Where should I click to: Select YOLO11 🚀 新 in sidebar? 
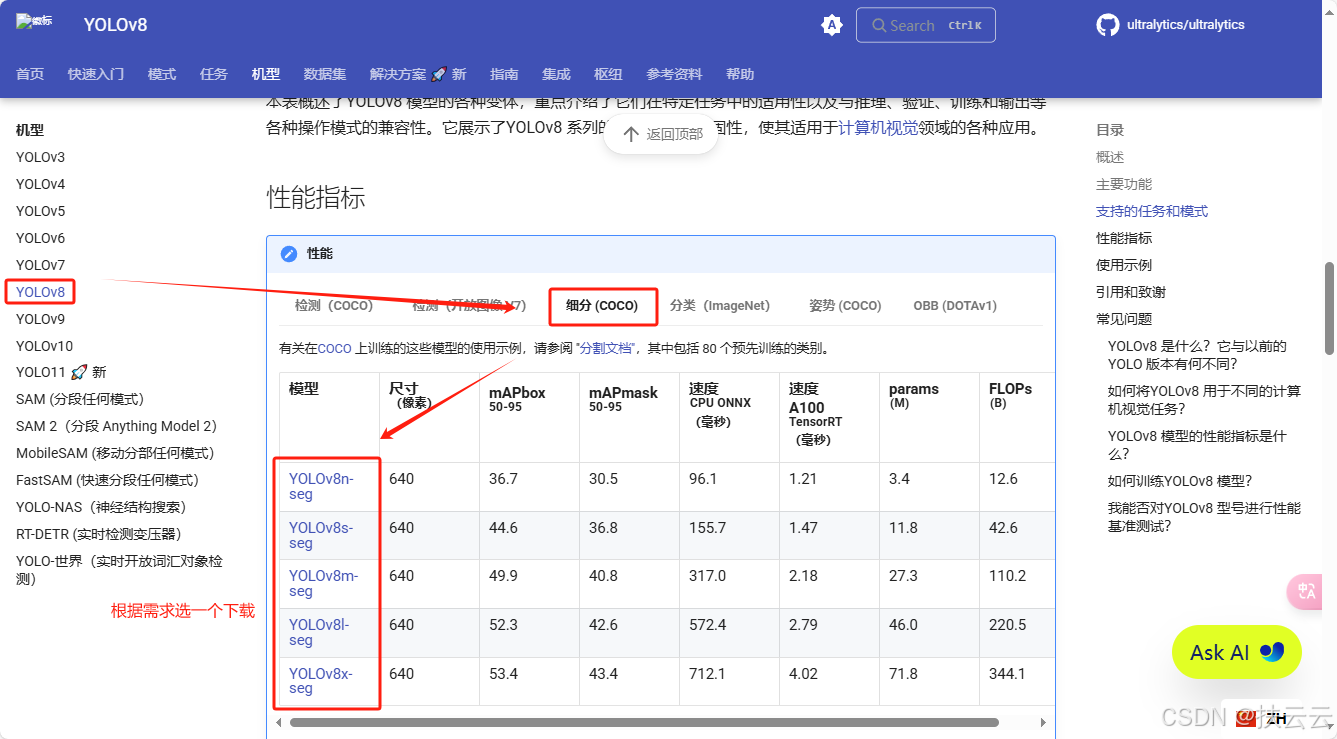coord(61,372)
